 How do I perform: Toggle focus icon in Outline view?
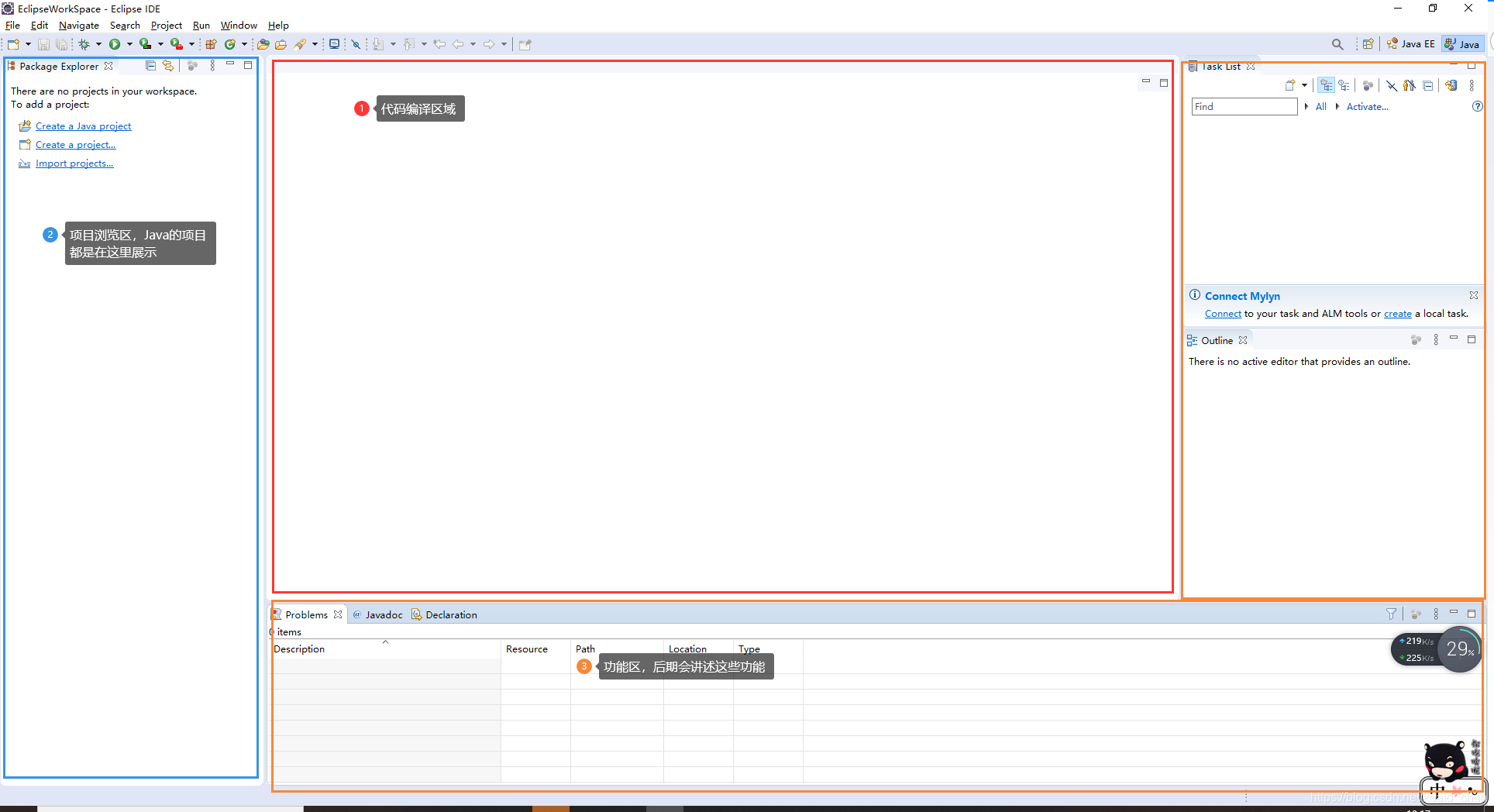click(1416, 340)
